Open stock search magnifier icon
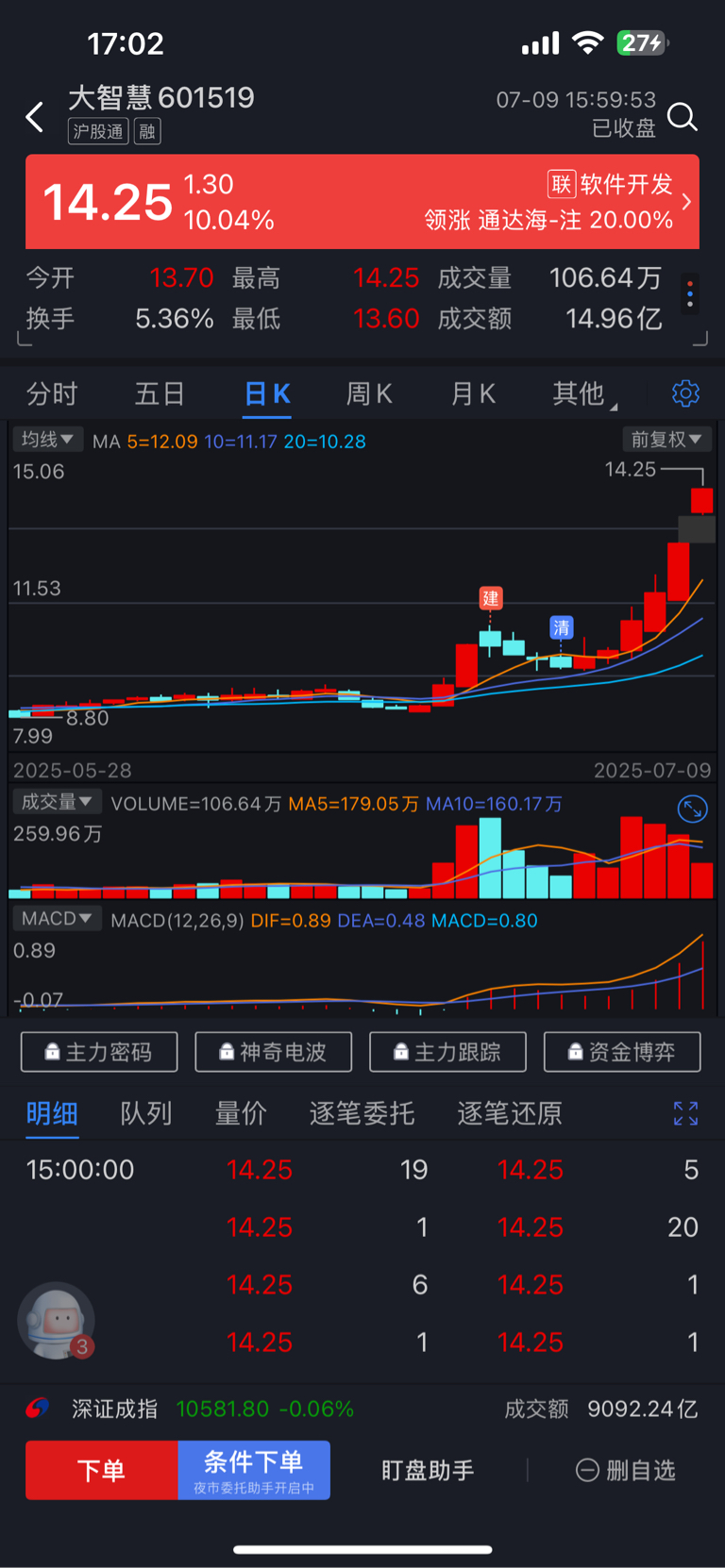 pos(682,117)
